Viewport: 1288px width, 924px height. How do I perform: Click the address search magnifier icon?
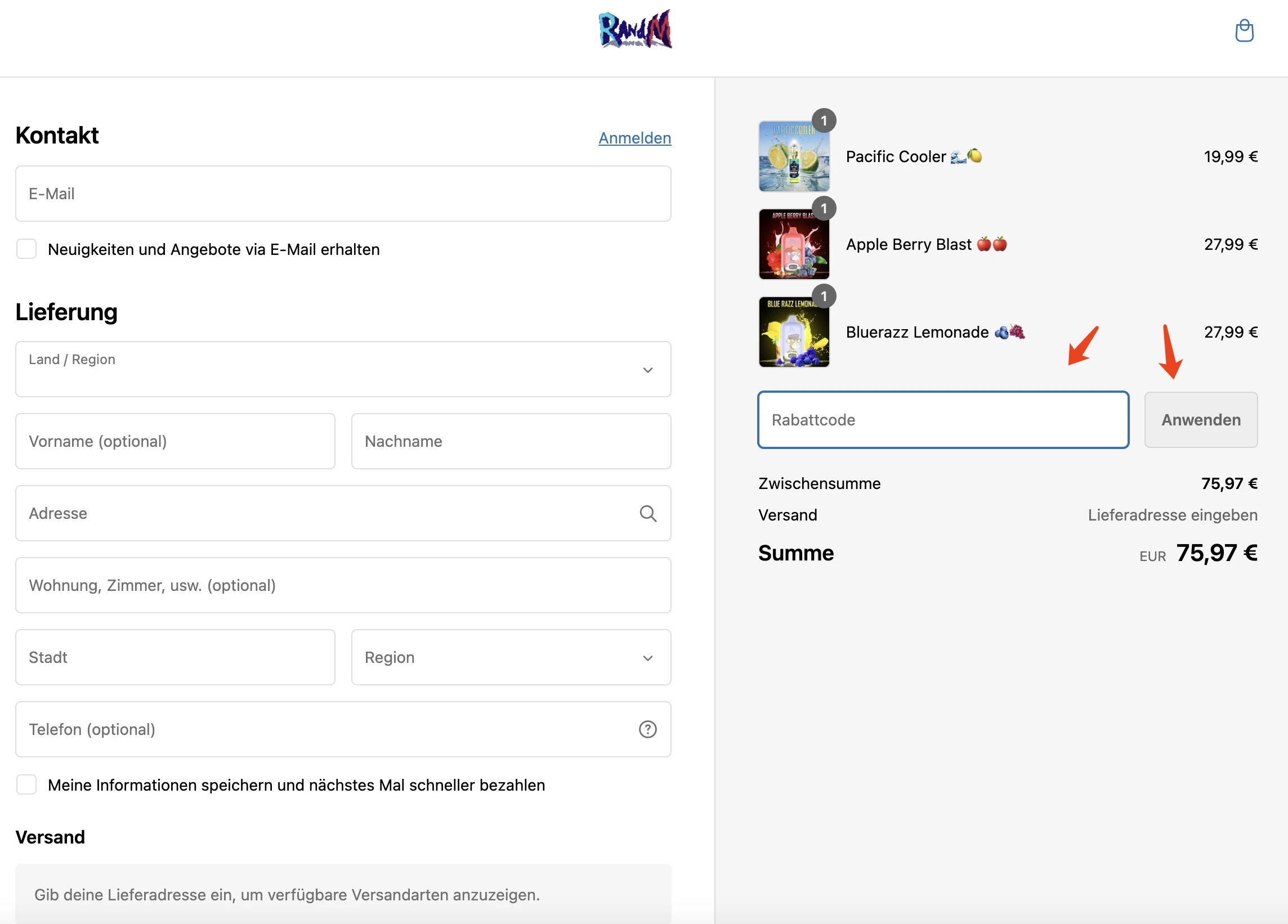tap(647, 513)
